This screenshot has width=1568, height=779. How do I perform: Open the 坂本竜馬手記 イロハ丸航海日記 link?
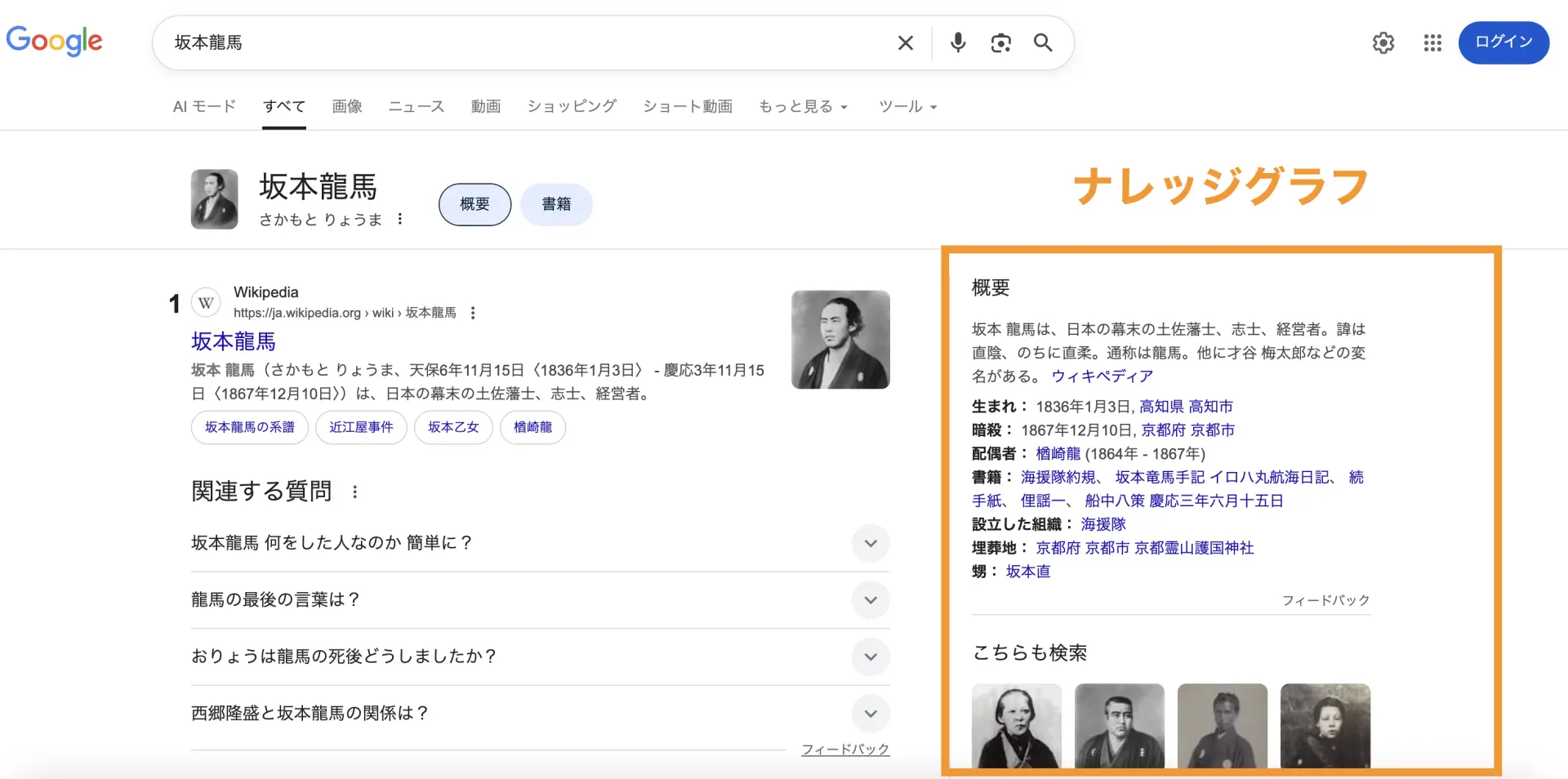coord(1223,478)
